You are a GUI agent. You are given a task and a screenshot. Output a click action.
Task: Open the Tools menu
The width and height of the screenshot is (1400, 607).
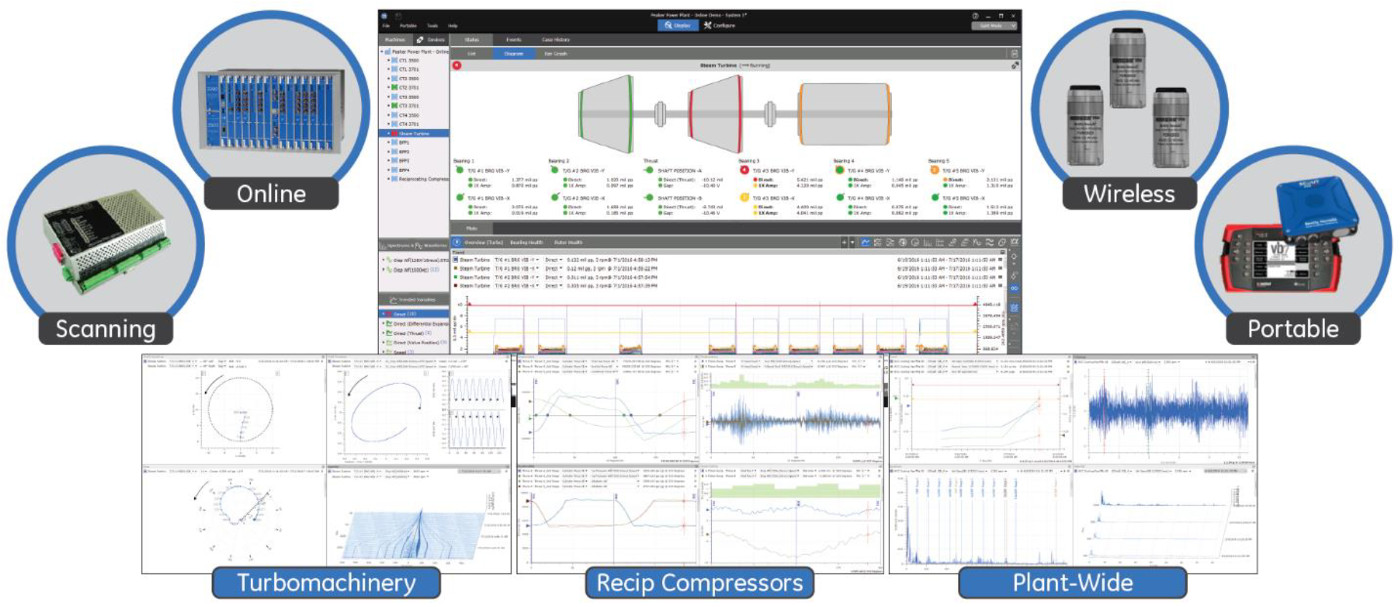point(432,26)
